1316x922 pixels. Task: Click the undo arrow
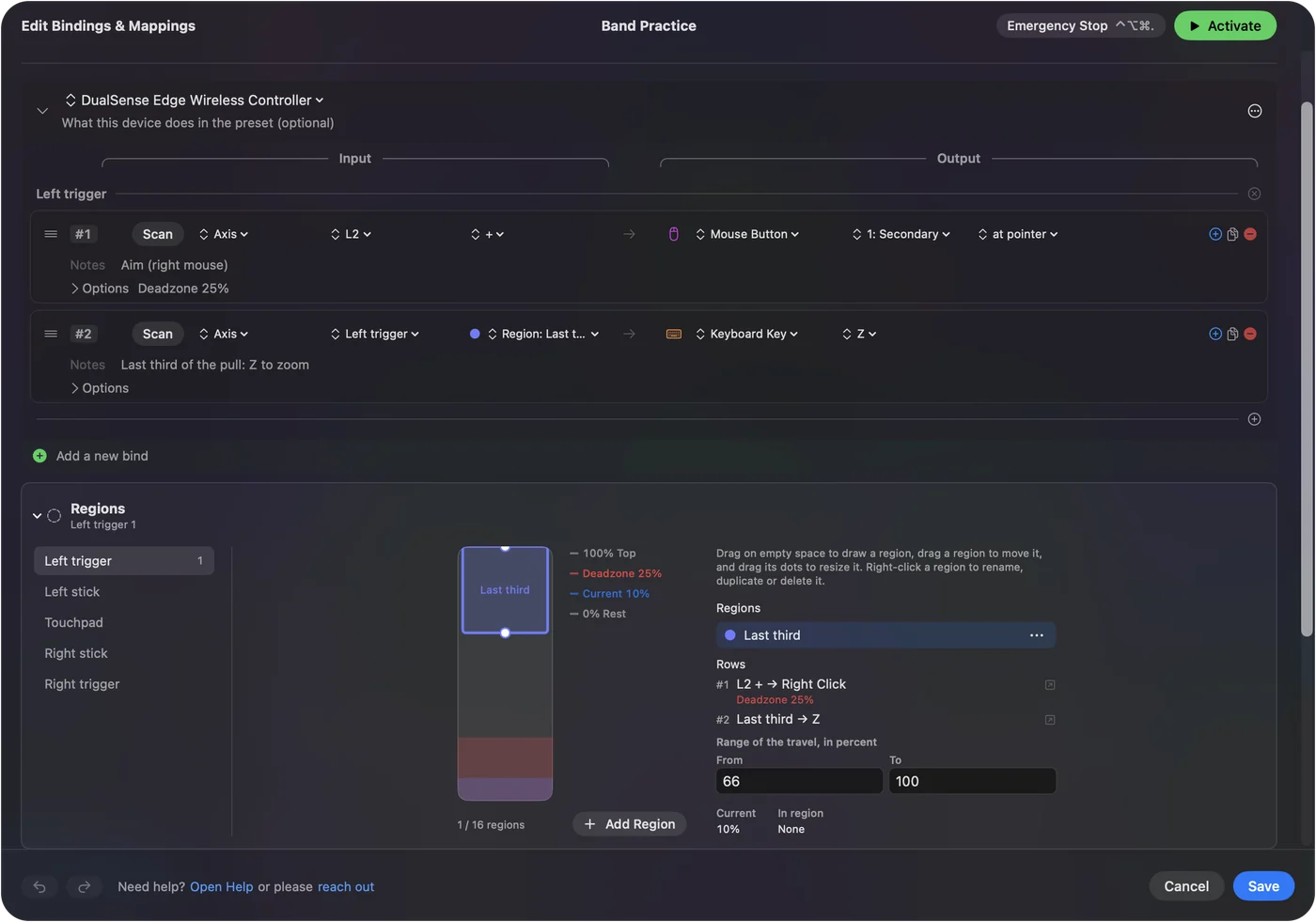tap(39, 886)
